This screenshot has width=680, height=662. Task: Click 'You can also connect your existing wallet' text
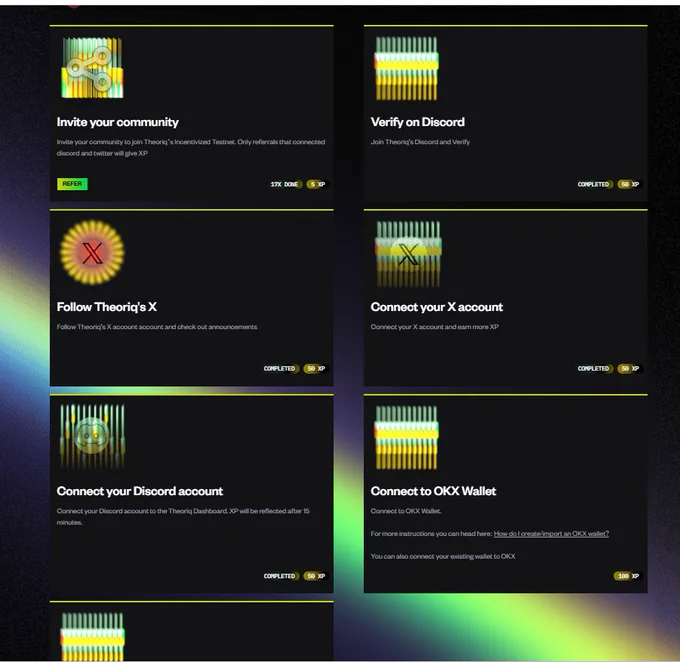pos(443,556)
